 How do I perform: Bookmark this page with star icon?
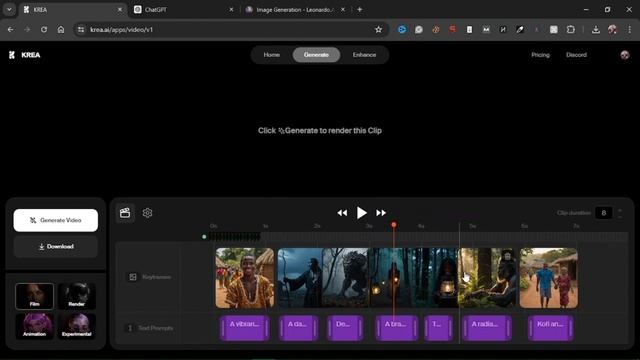point(378,29)
